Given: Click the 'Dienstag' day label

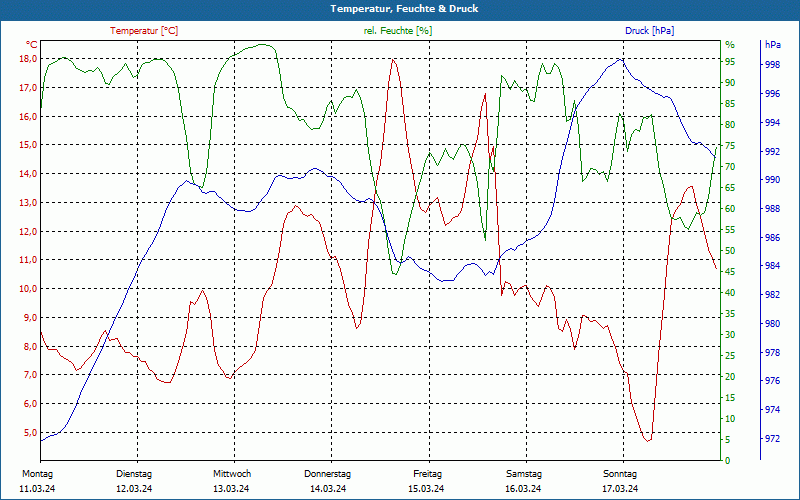Looking at the screenshot, I should [x=134, y=474].
